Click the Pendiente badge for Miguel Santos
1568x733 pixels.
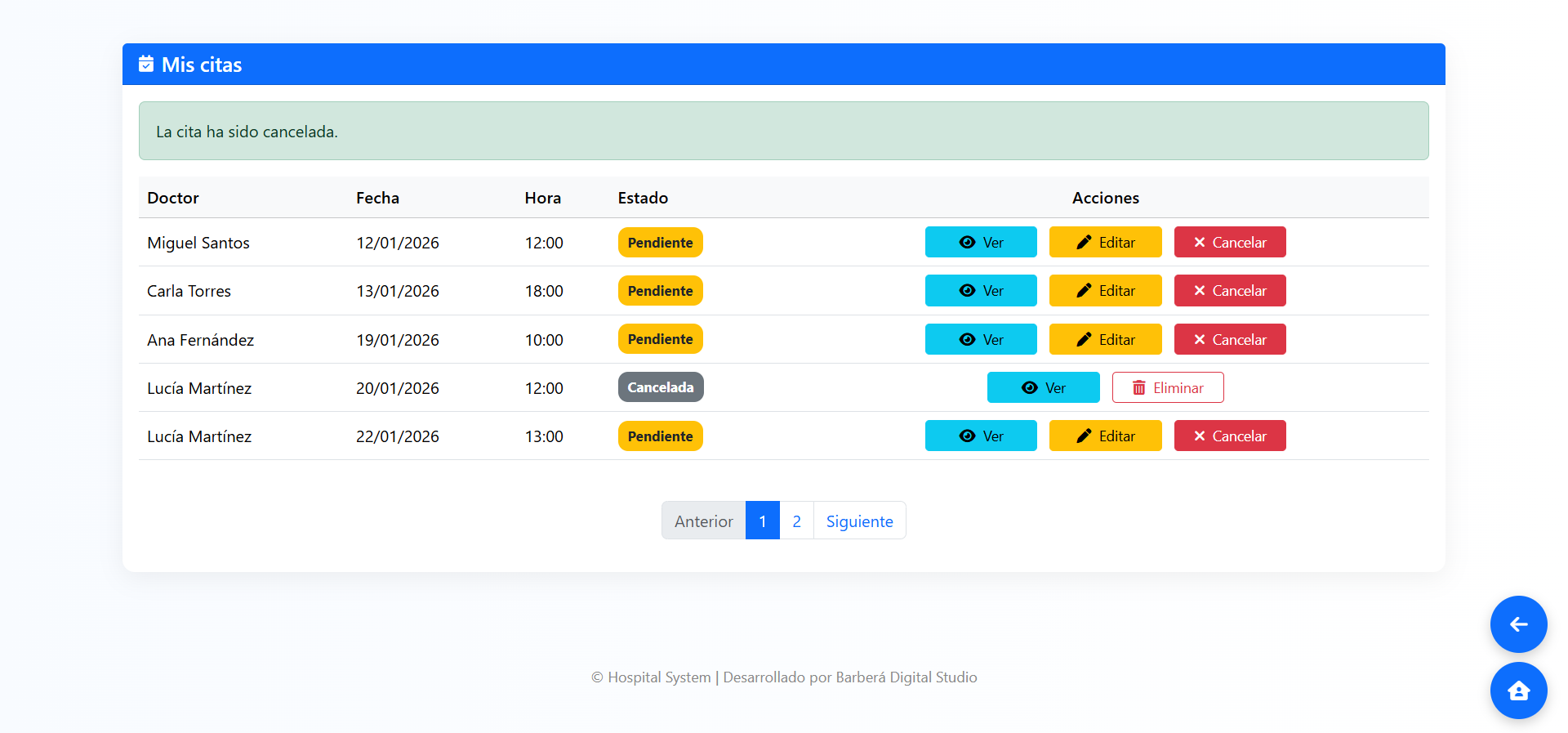660,242
